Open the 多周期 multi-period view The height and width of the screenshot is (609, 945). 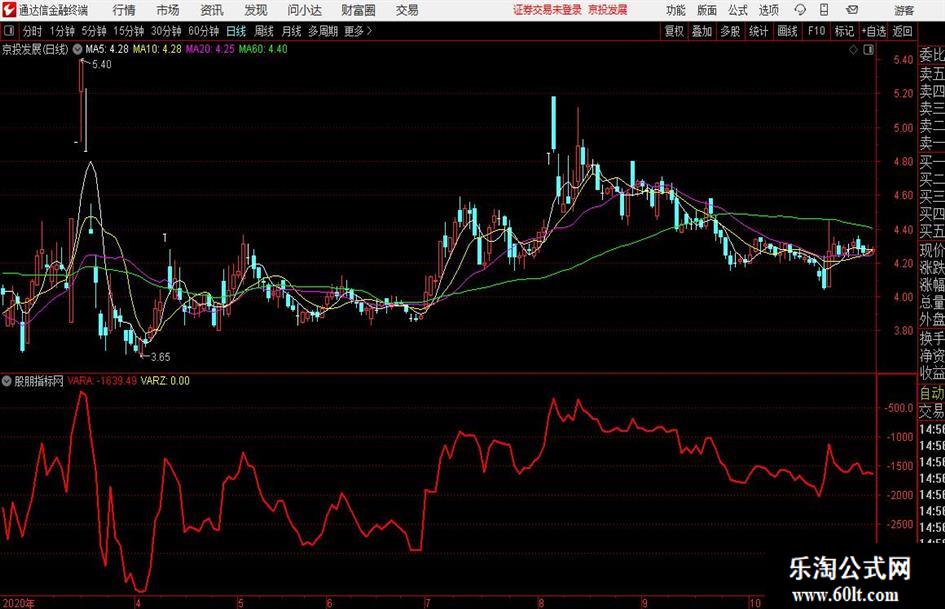[x=323, y=31]
